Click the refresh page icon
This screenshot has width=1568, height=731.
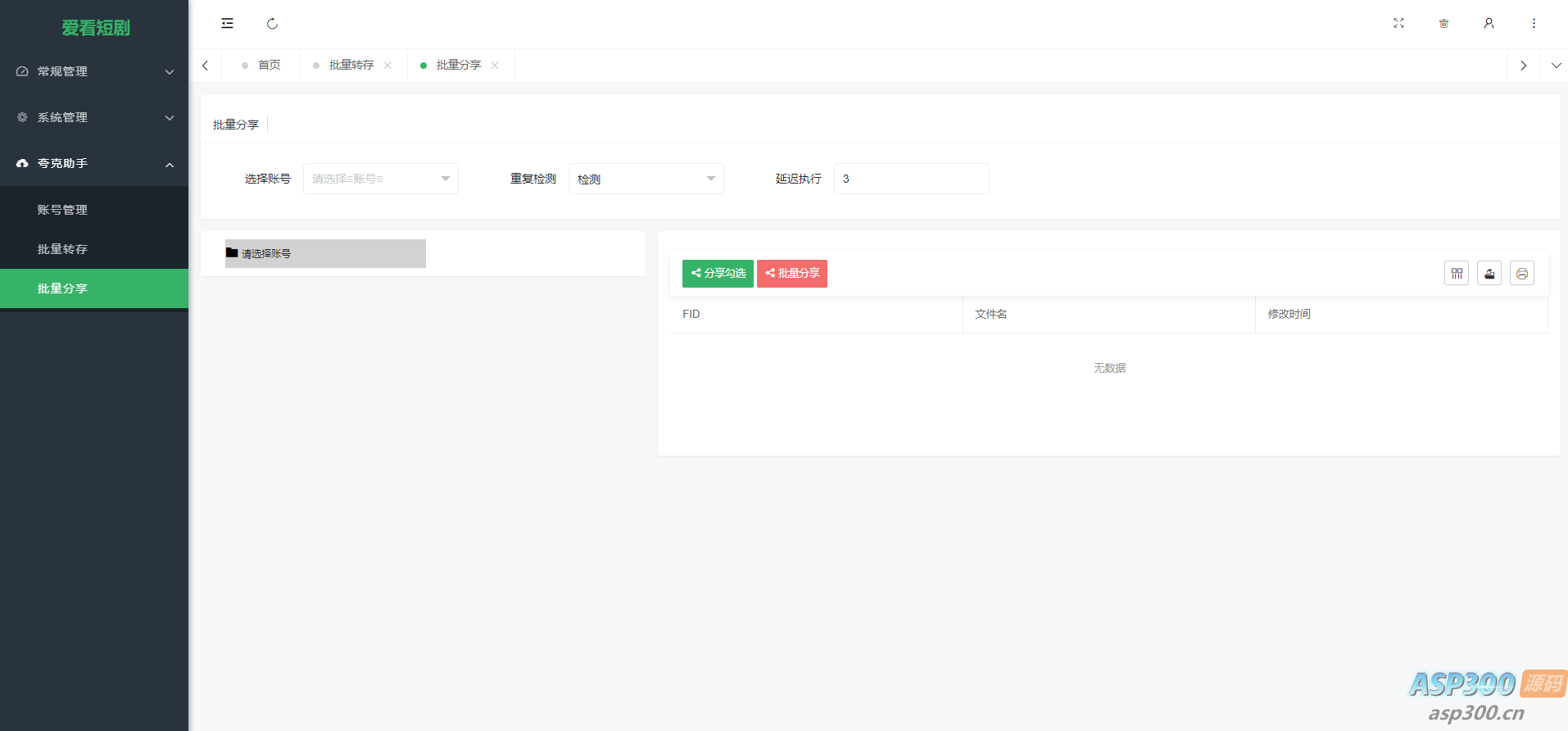(x=272, y=24)
